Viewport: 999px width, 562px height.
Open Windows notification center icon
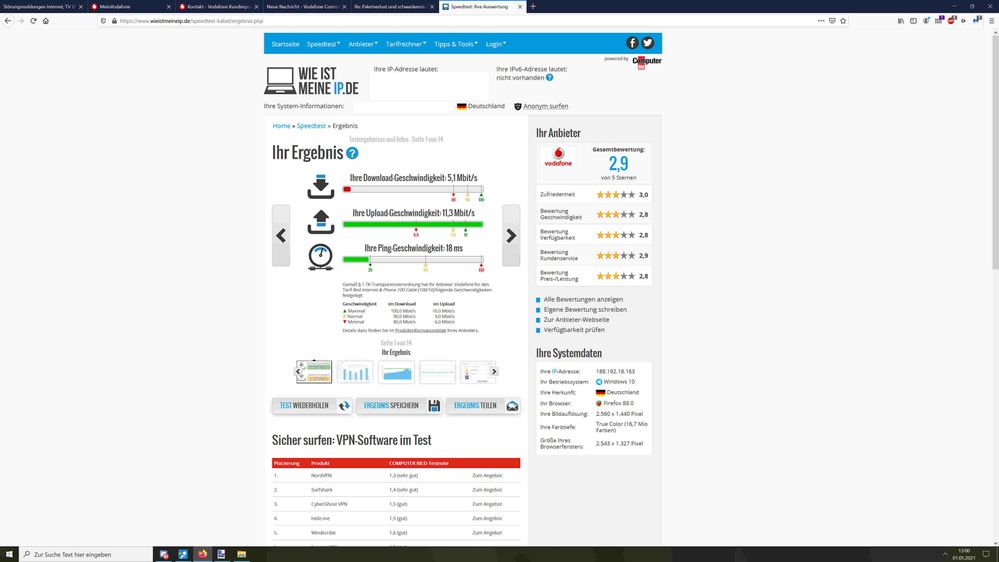click(x=986, y=554)
